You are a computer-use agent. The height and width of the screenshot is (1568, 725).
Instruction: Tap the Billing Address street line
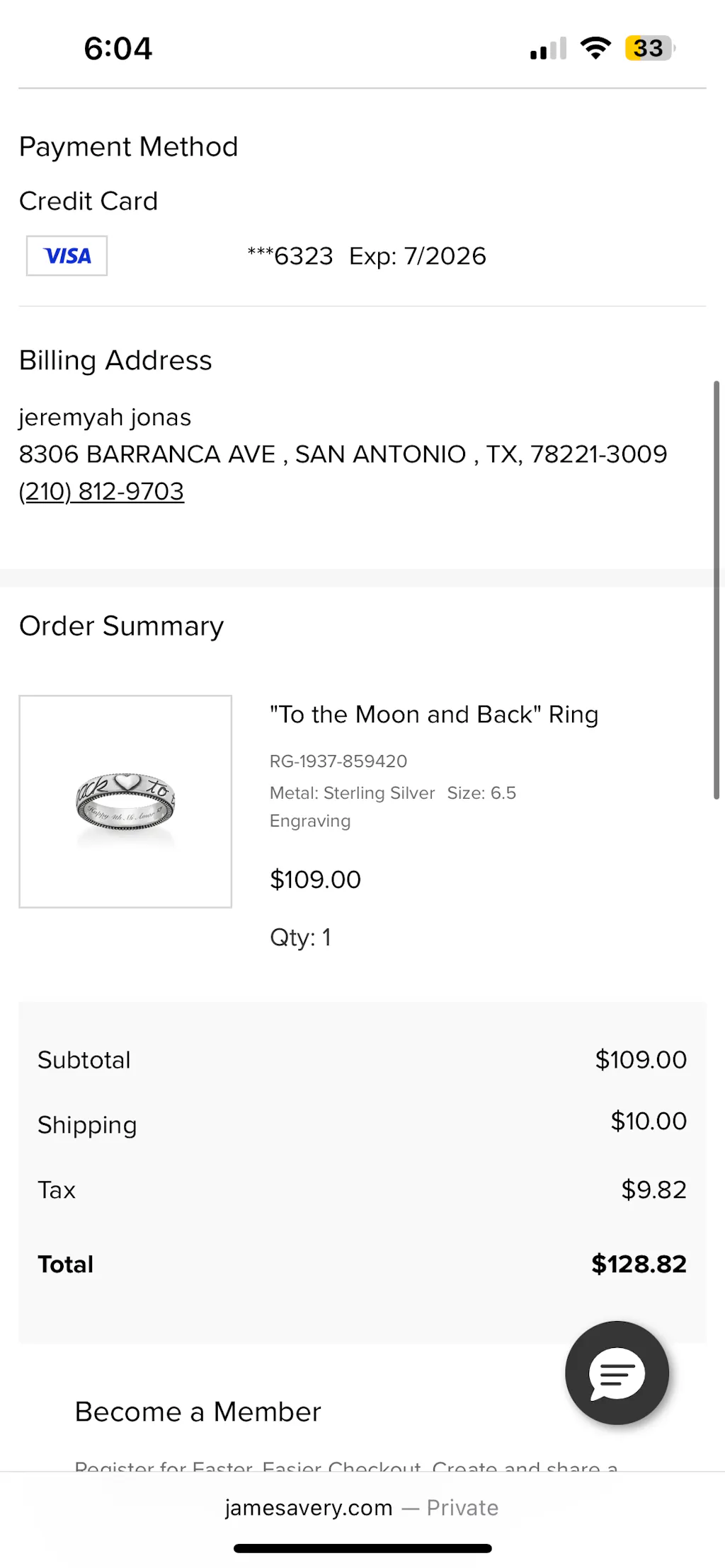coord(343,454)
